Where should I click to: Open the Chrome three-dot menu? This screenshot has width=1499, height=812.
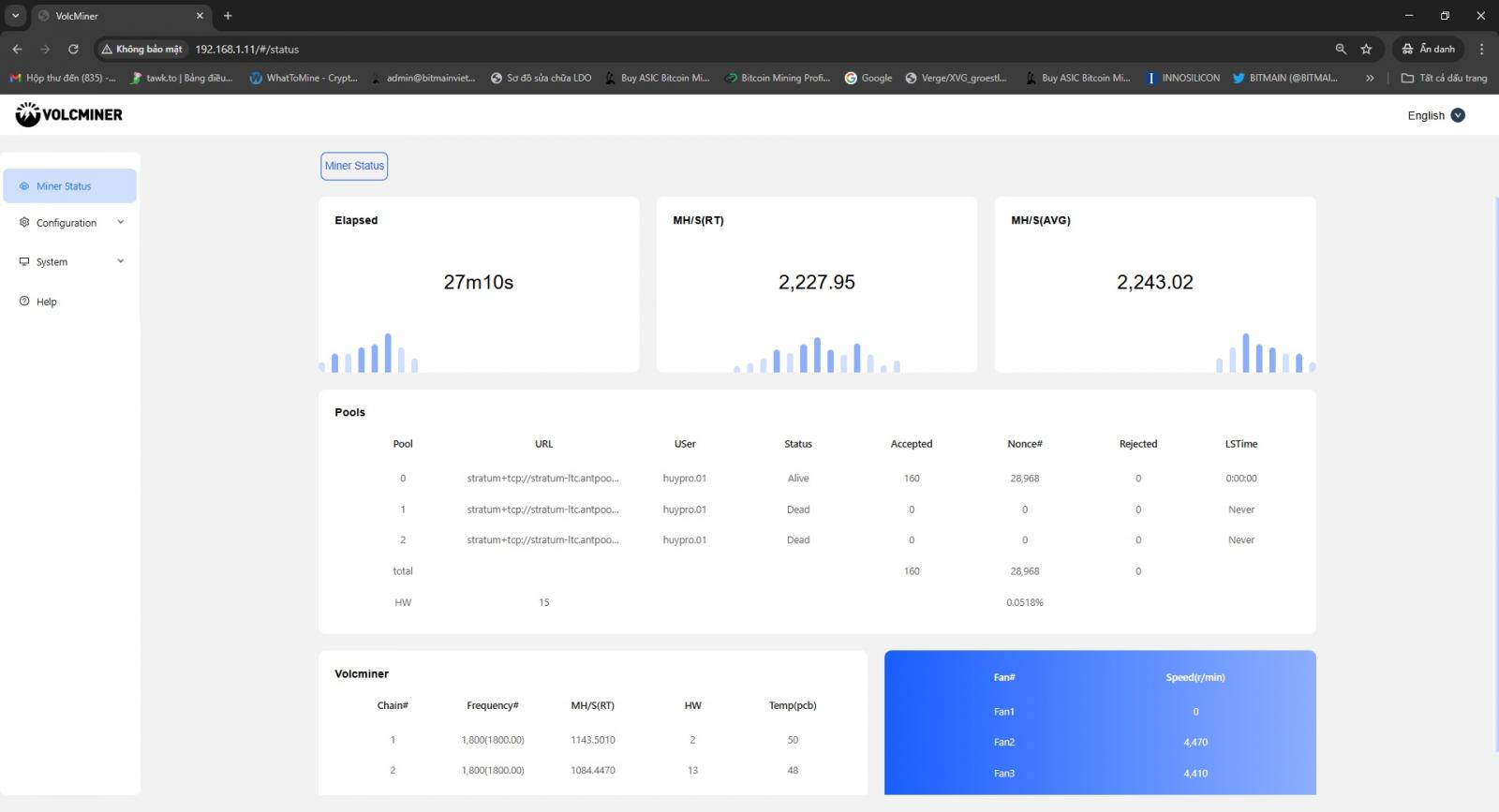coord(1481,49)
